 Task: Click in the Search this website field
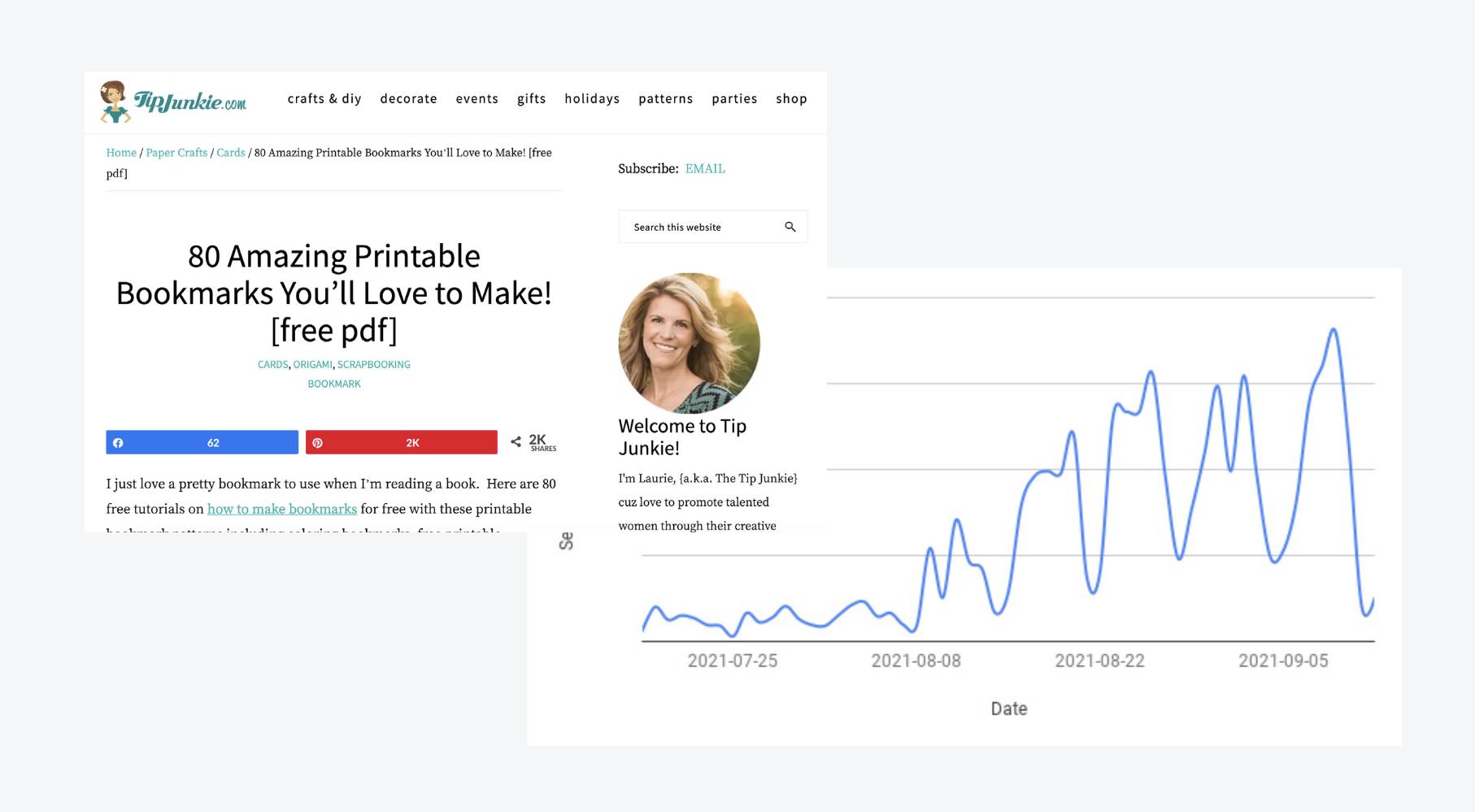[699, 227]
